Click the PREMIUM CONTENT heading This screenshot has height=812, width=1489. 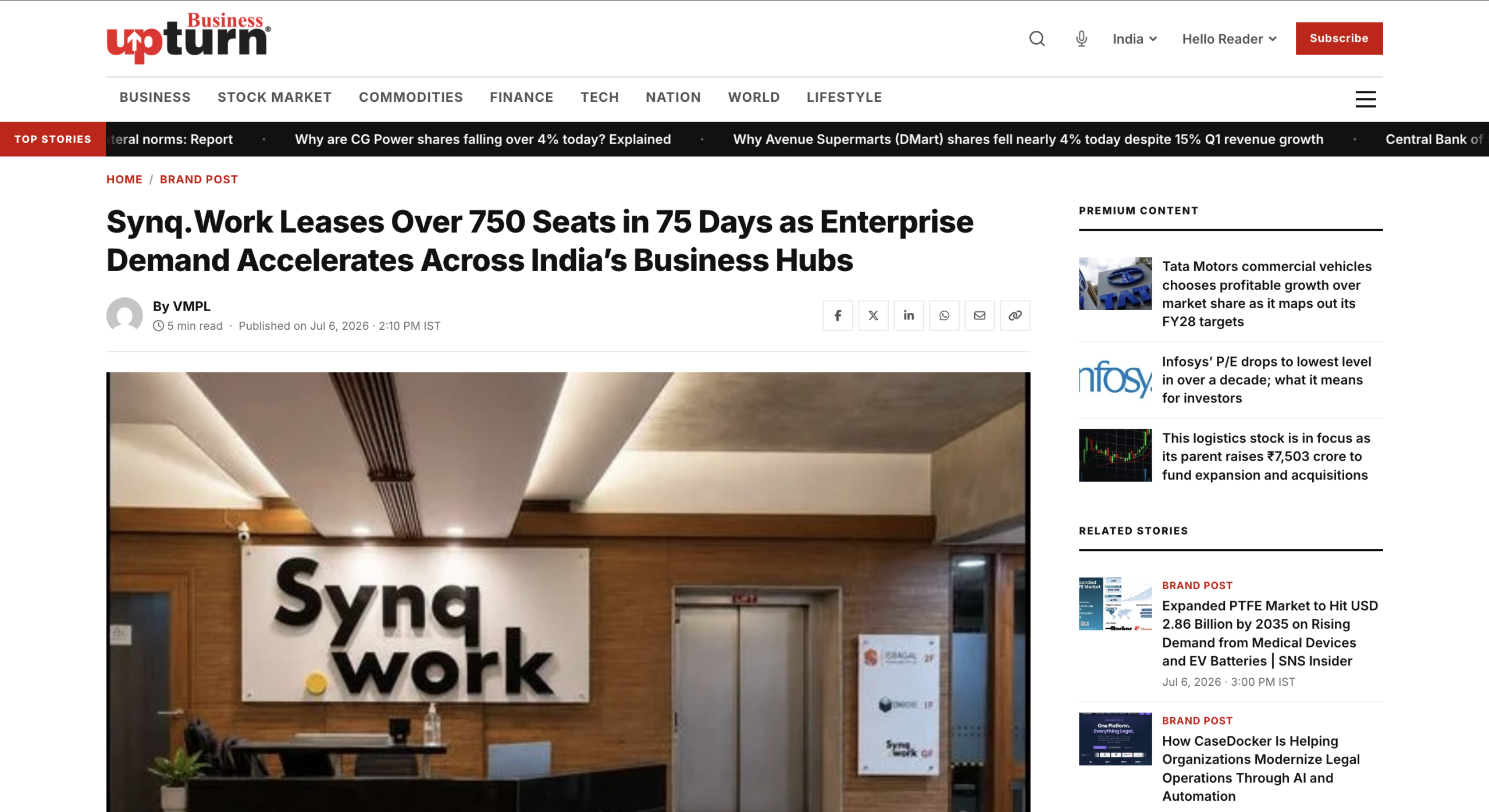coord(1138,211)
